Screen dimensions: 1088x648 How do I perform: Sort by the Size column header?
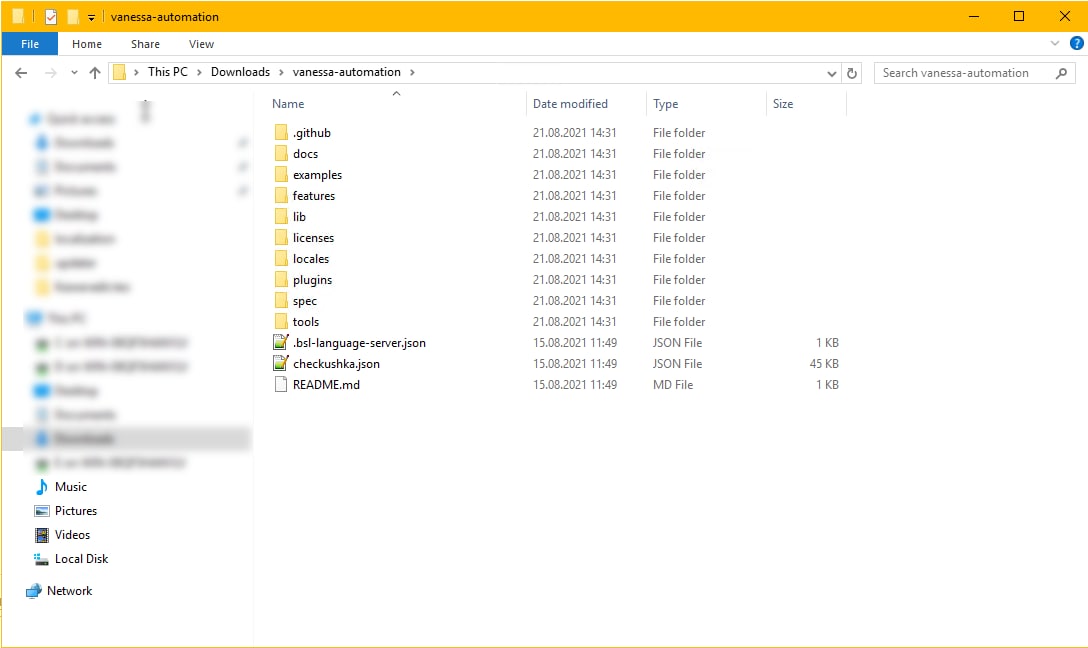pos(783,103)
